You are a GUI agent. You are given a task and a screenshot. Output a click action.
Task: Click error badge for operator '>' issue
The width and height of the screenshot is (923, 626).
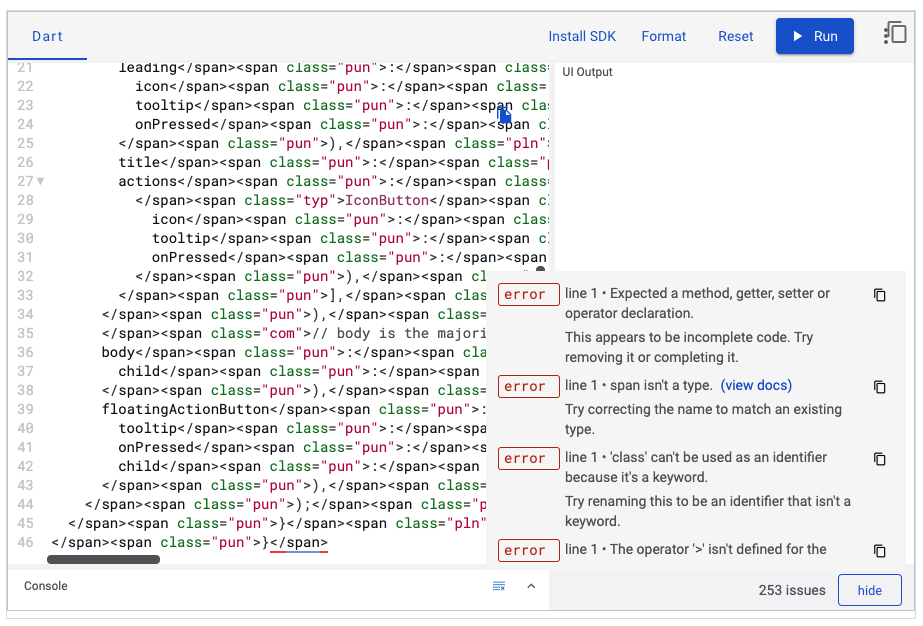[x=528, y=550]
